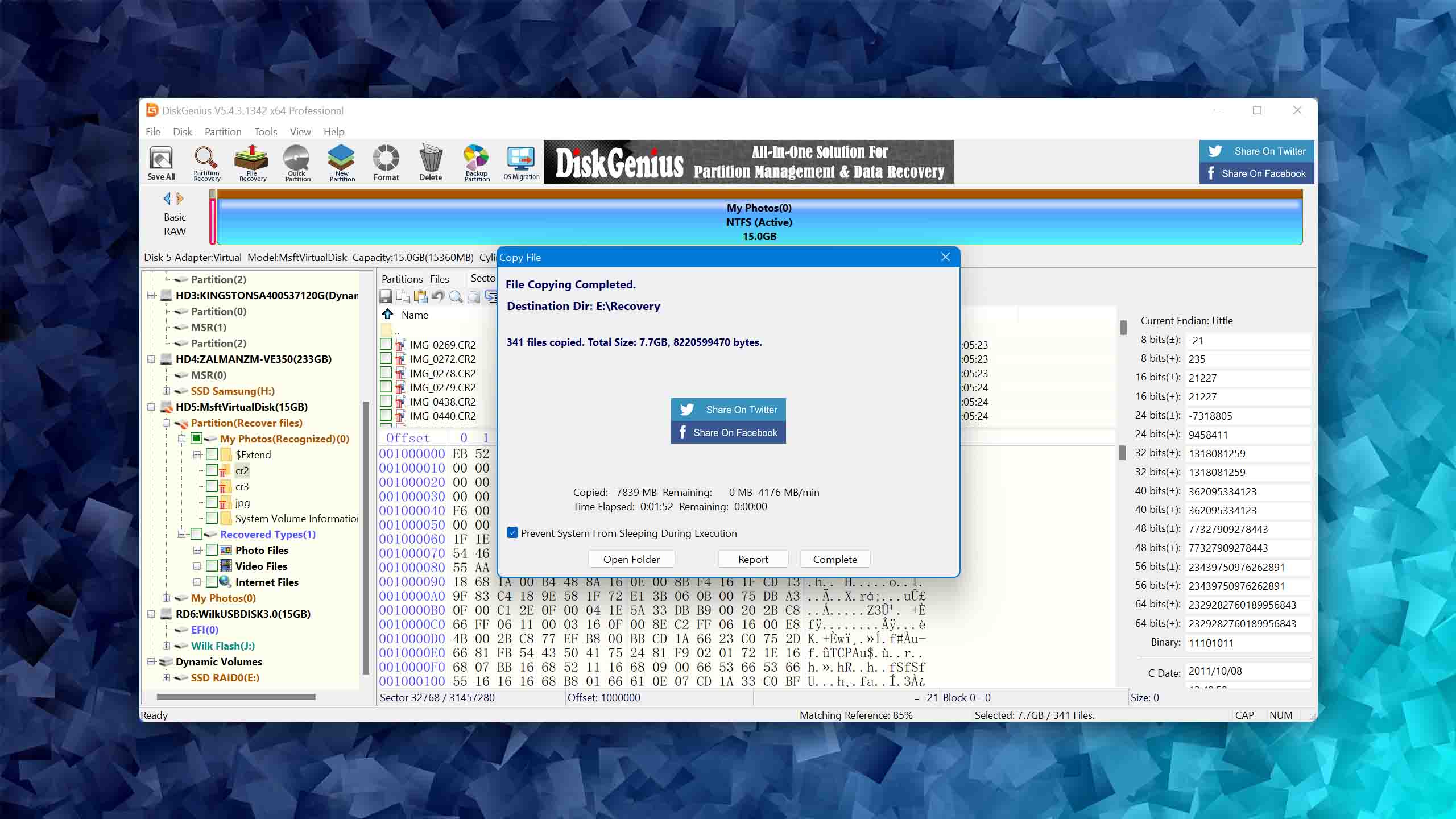Collapse Recovered Types(1) node
This screenshot has width=1456, height=819.
[181, 534]
